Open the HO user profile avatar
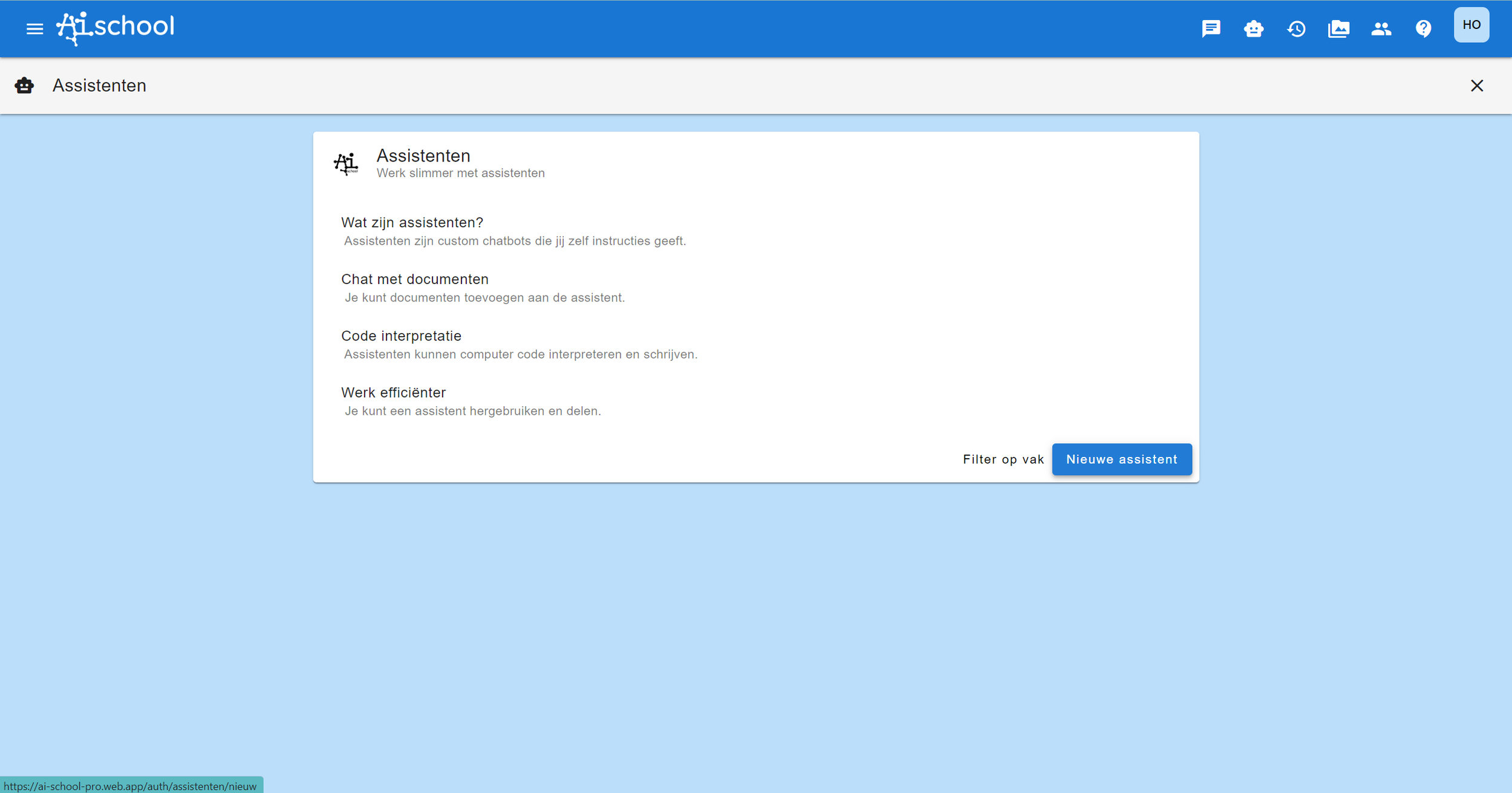Image resolution: width=1512 pixels, height=793 pixels. [x=1471, y=25]
